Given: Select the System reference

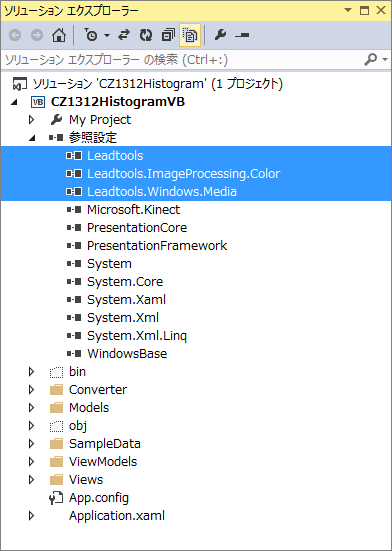Looking at the screenshot, I should pyautogui.click(x=109, y=264).
